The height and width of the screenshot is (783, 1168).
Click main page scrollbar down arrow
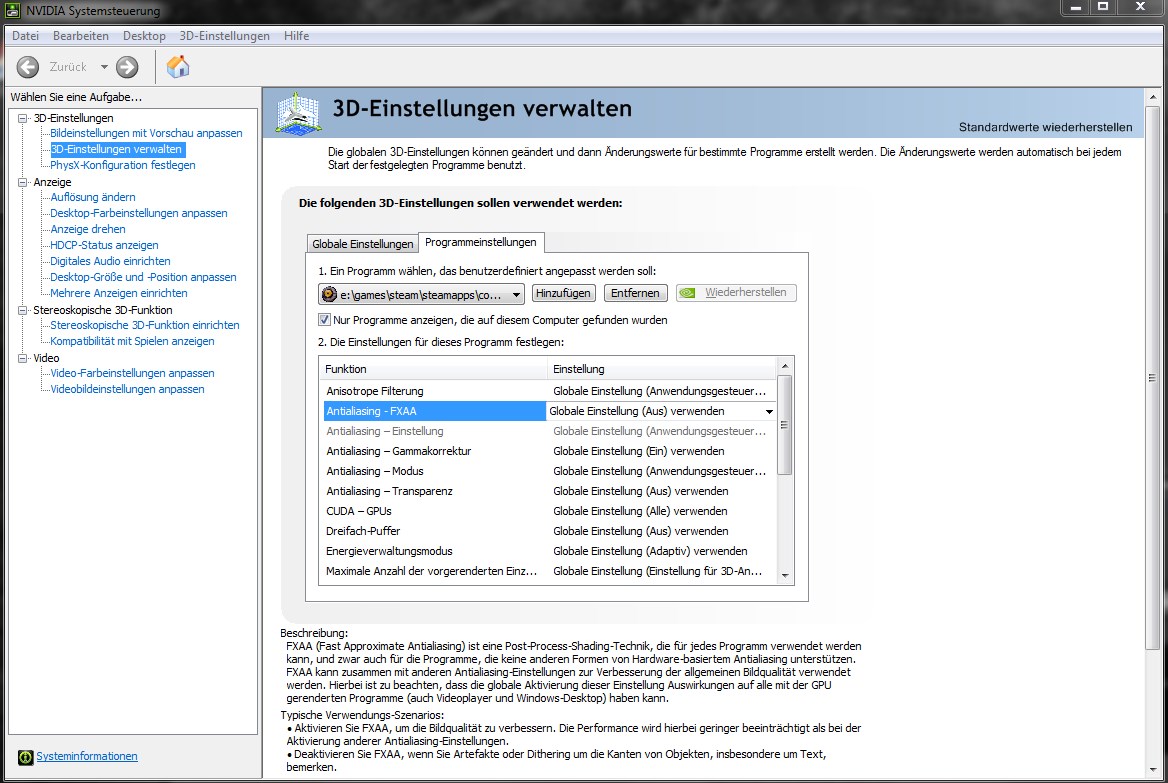(x=1152, y=770)
